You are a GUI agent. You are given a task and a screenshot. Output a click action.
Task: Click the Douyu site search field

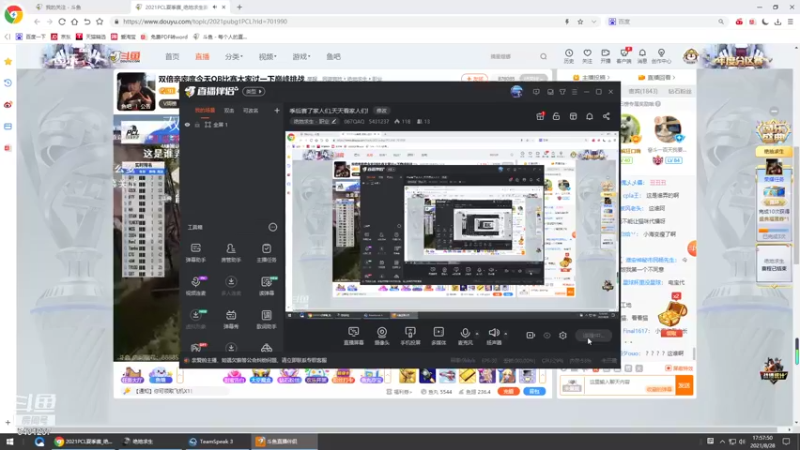(512, 57)
